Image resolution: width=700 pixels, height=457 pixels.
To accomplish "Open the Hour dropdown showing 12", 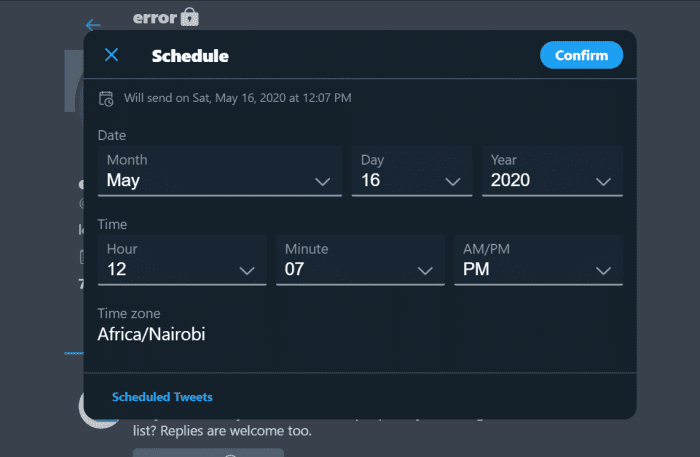I will (182, 260).
